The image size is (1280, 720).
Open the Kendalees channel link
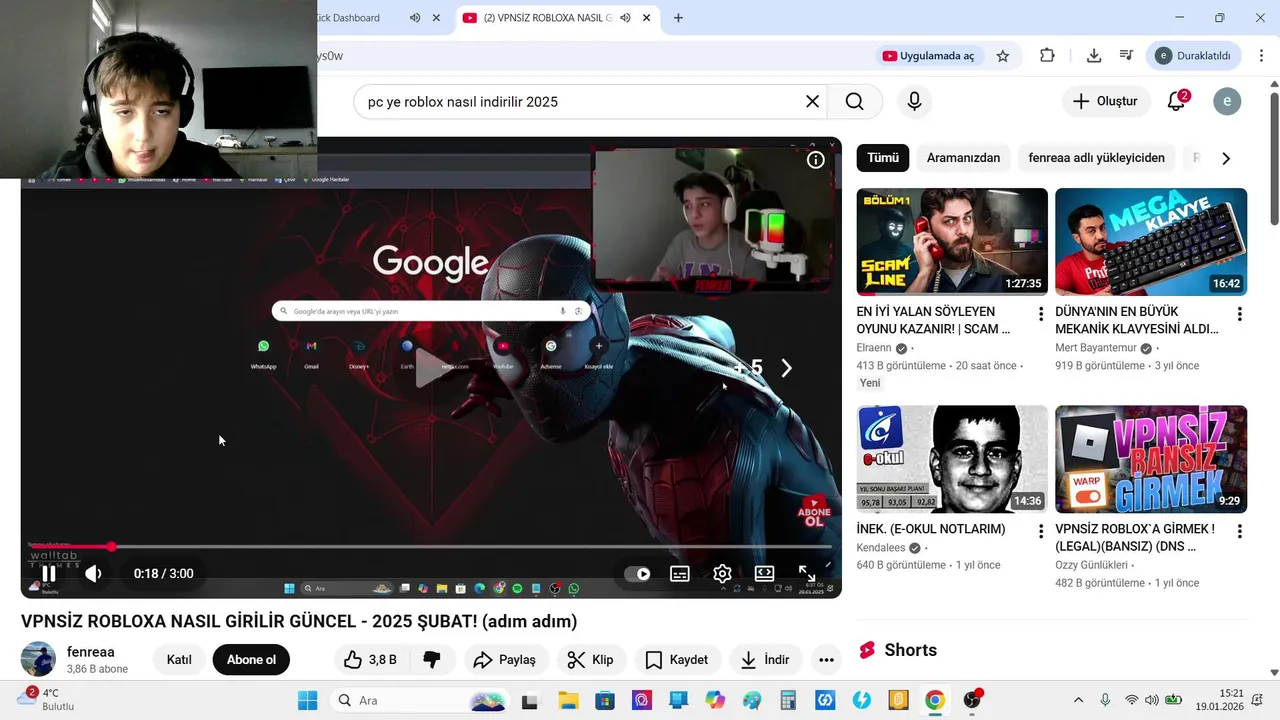[x=881, y=548]
